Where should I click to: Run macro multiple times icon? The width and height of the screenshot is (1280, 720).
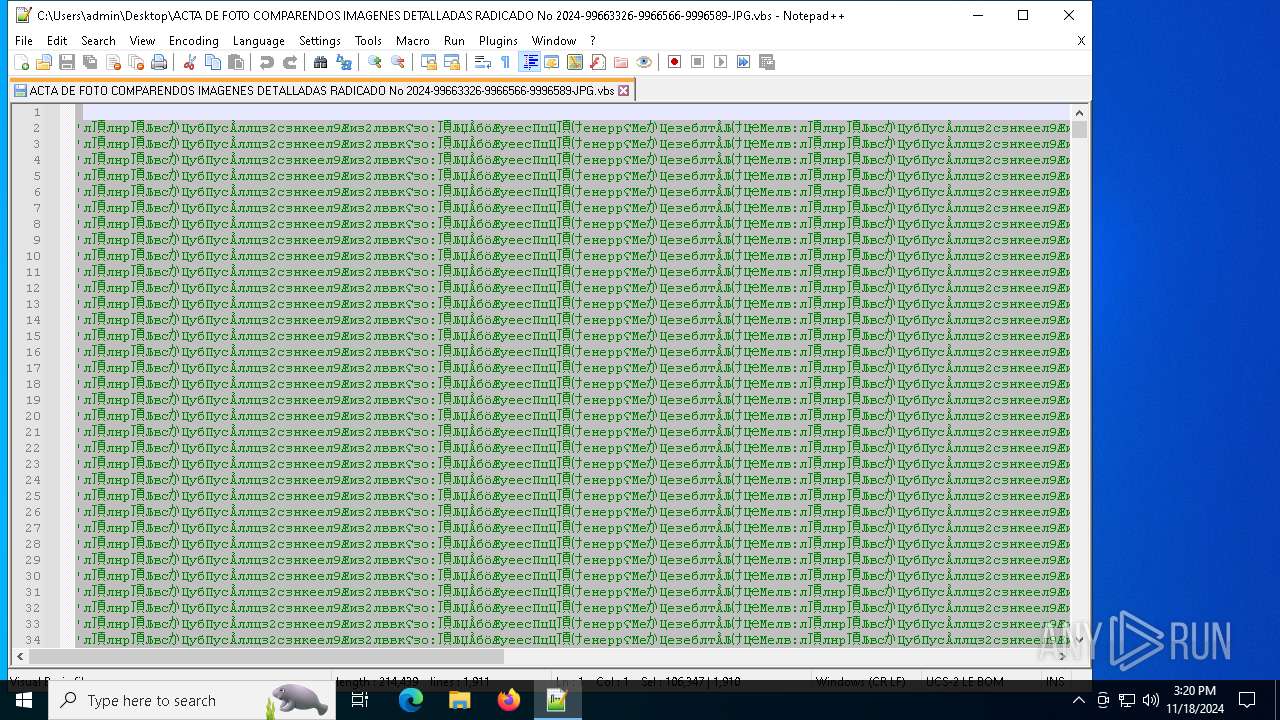tap(744, 62)
